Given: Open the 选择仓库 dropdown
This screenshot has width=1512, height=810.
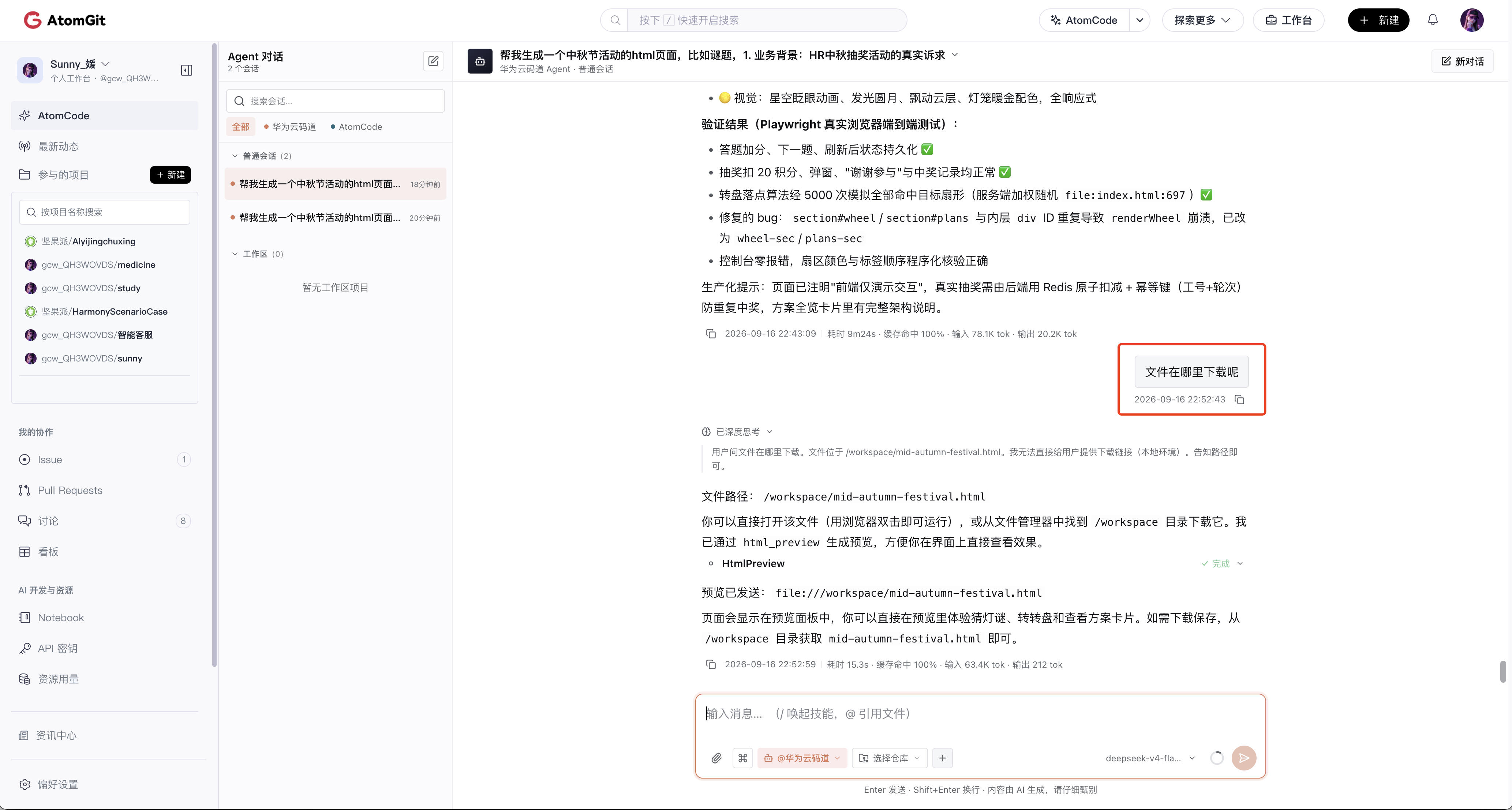Looking at the screenshot, I should click(x=889, y=758).
